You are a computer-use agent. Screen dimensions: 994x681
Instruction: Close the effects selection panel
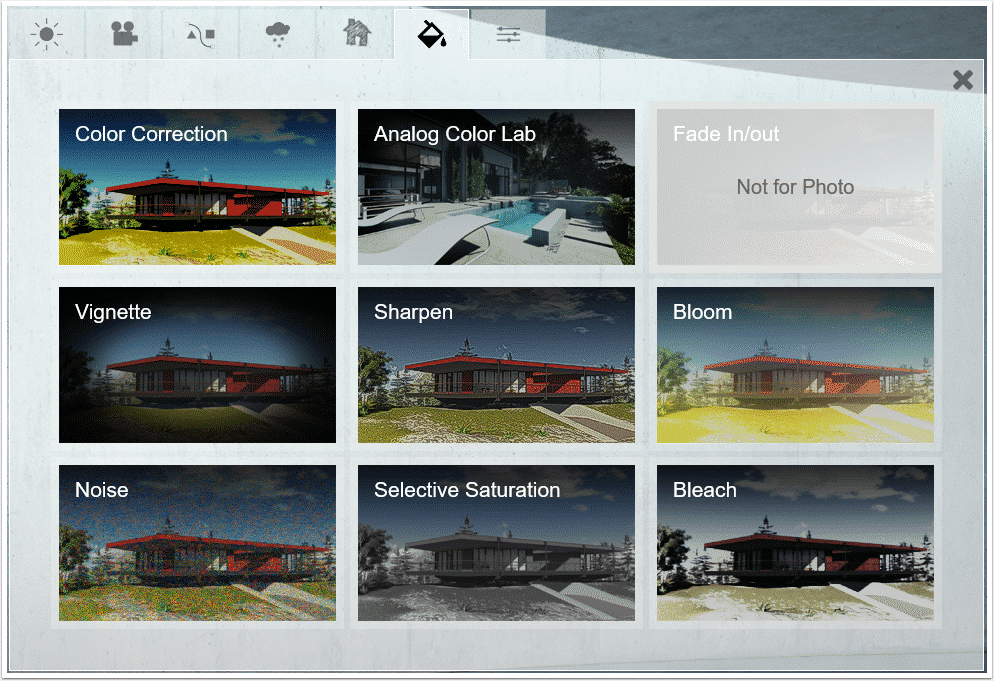[962, 80]
